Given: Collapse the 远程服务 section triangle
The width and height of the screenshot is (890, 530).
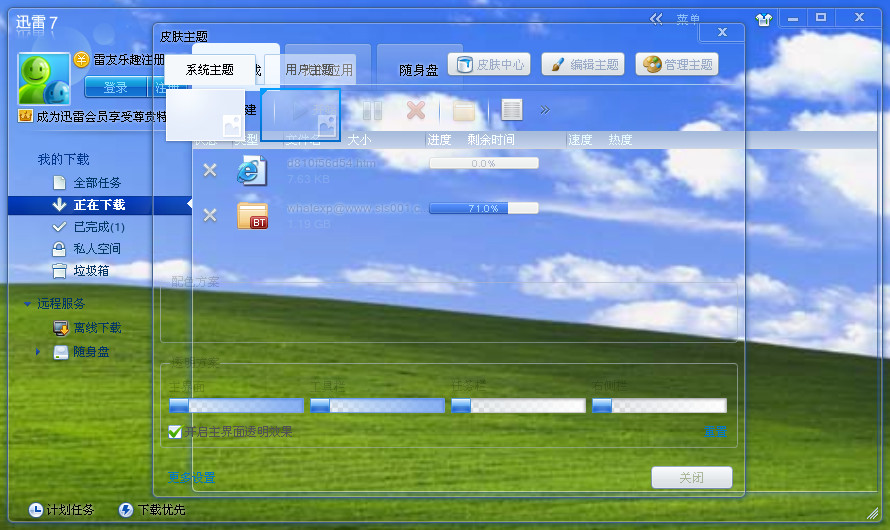Looking at the screenshot, I should (x=27, y=304).
